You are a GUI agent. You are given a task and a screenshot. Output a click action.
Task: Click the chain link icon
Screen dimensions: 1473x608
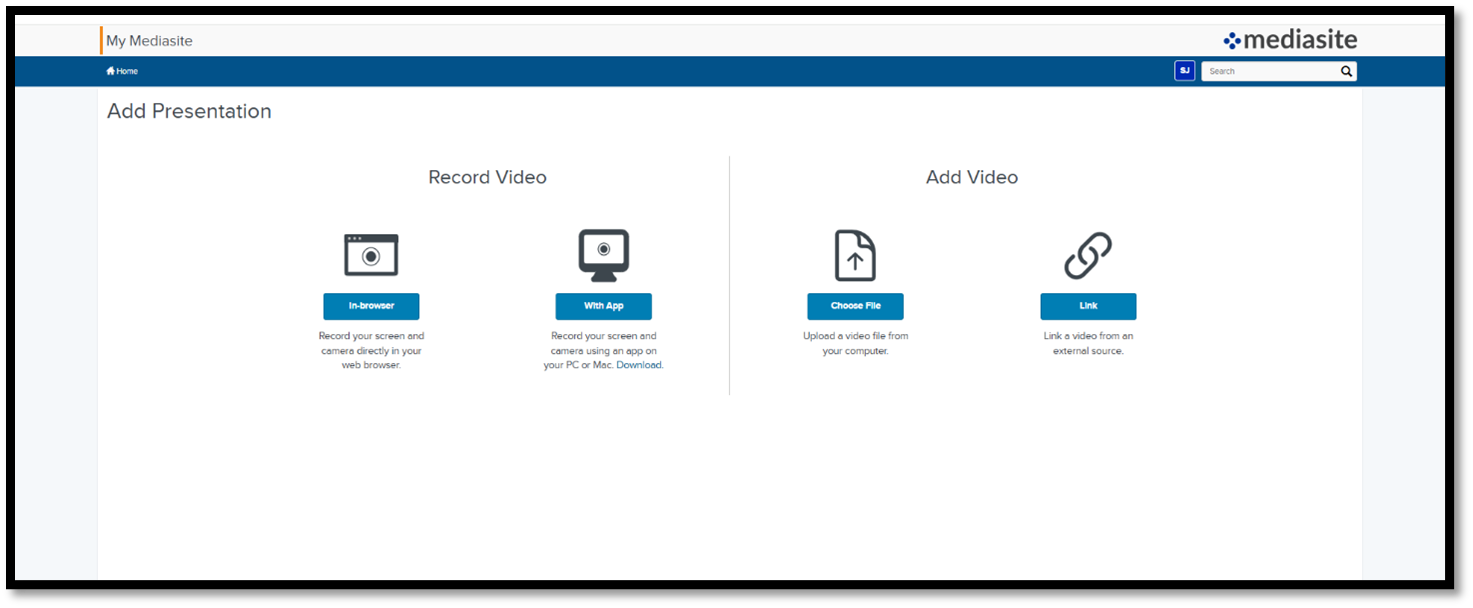(x=1088, y=255)
